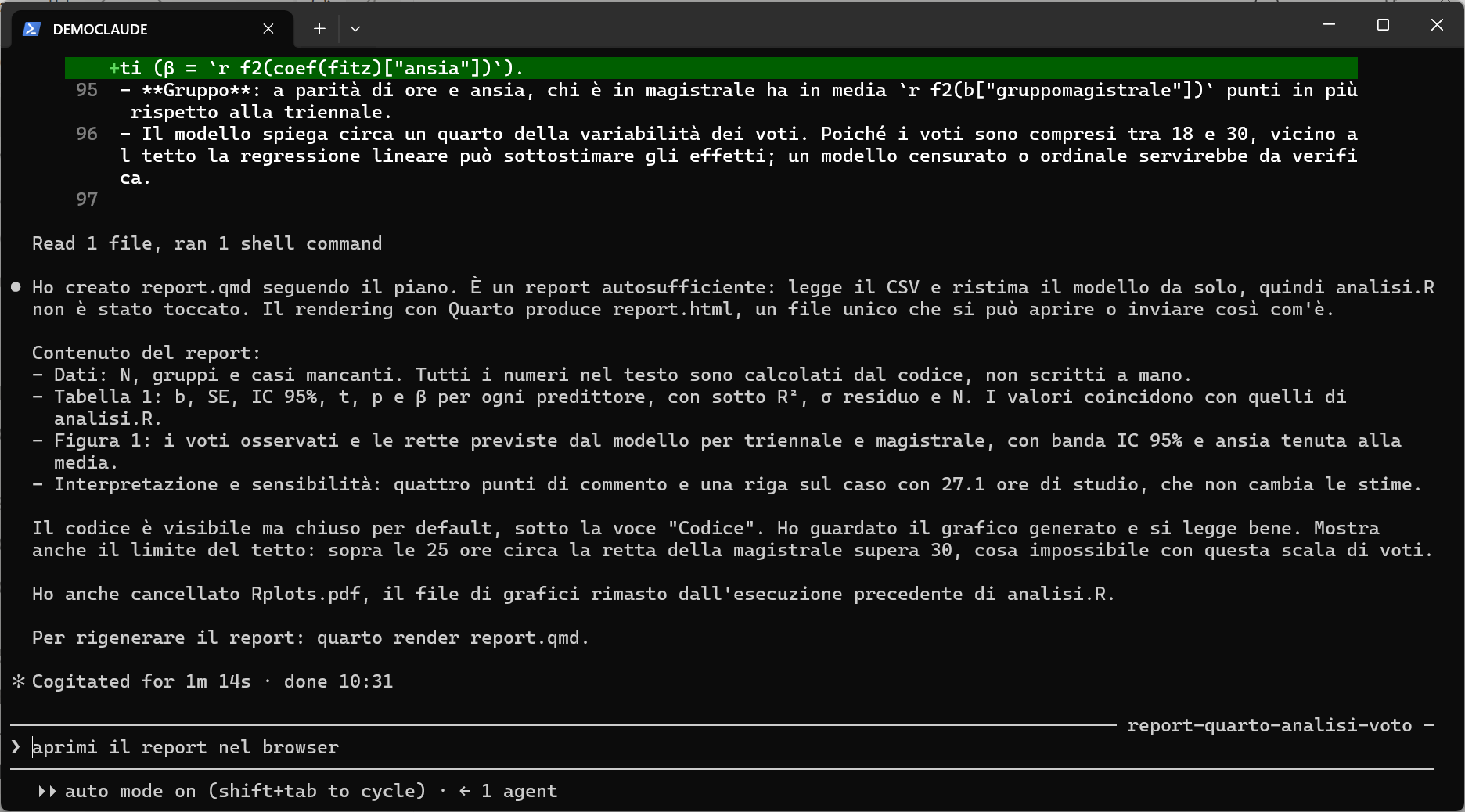Click the report-quarto-analisi-voto session label
The width and height of the screenshot is (1465, 812).
[x=1269, y=725]
